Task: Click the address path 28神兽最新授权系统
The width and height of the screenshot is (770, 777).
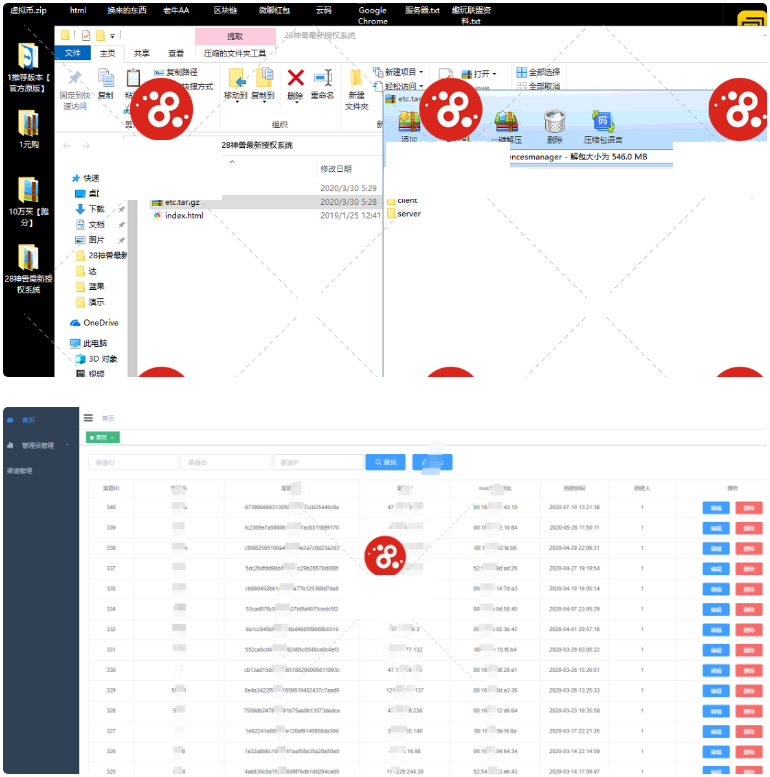Action: [x=257, y=145]
